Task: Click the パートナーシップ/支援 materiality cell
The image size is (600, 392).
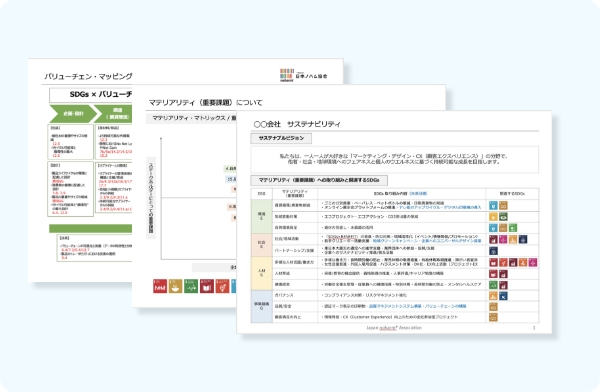Action: (295, 251)
